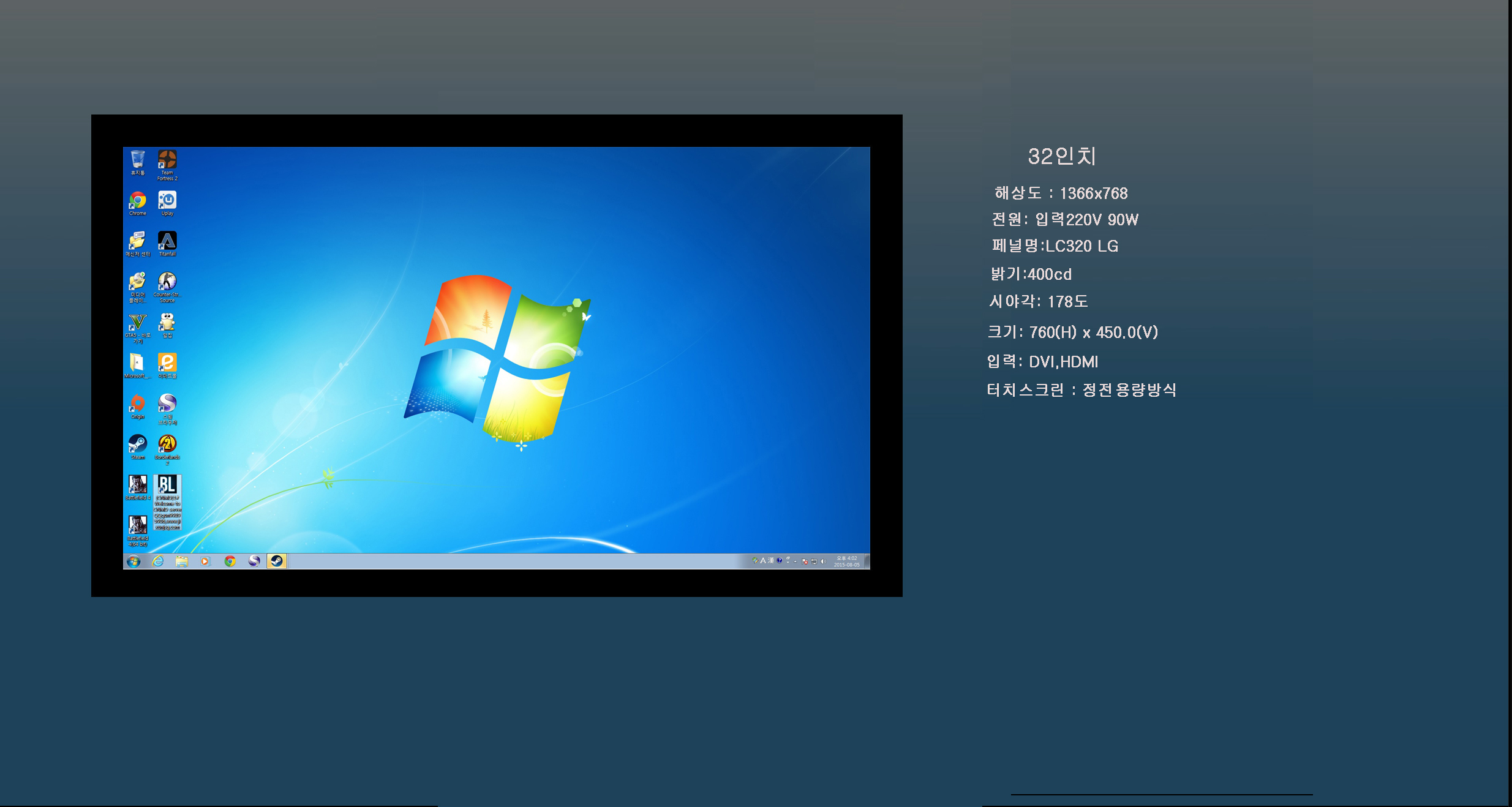Select the GTA5 바로 가기 shortcut
The height and width of the screenshot is (807, 1512).
tap(137, 328)
